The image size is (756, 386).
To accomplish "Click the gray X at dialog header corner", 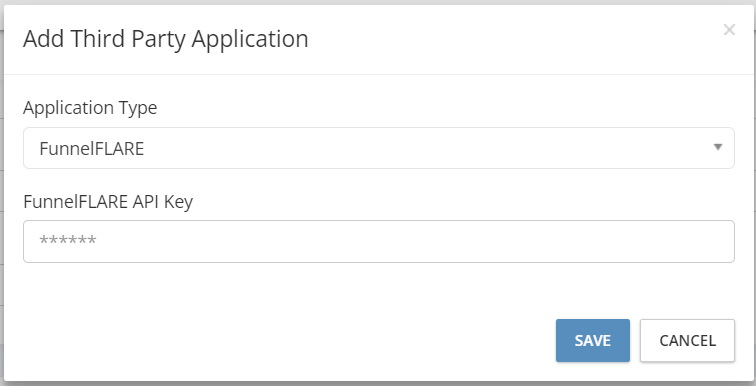I will coord(729,30).
